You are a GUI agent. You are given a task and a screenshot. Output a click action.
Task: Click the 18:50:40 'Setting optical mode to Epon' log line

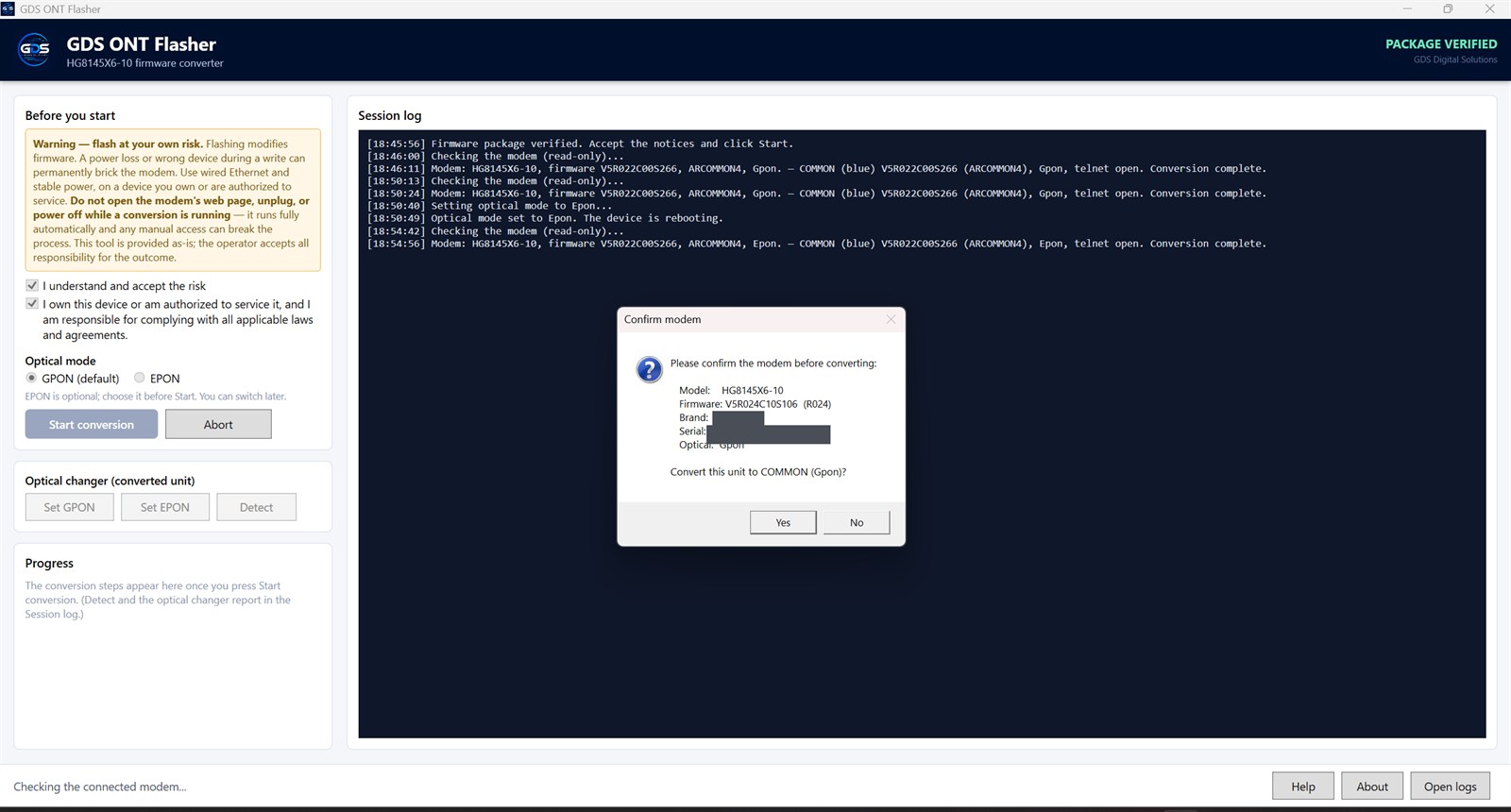pos(490,206)
